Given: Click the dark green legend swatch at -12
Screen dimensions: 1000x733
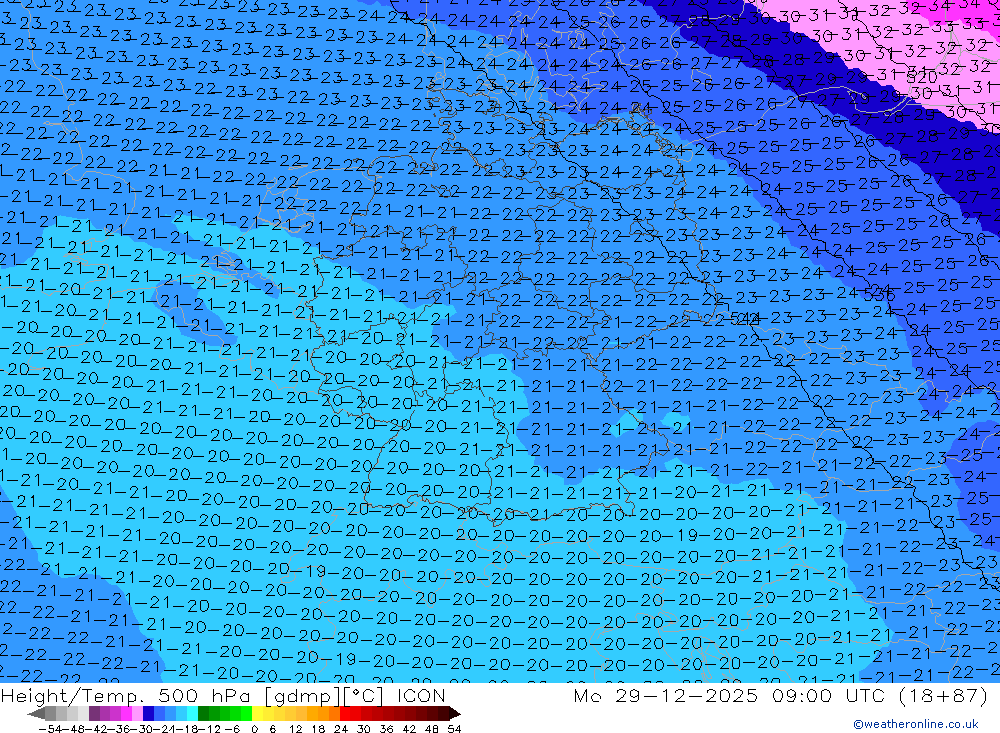Looking at the screenshot, I should coord(203,713).
